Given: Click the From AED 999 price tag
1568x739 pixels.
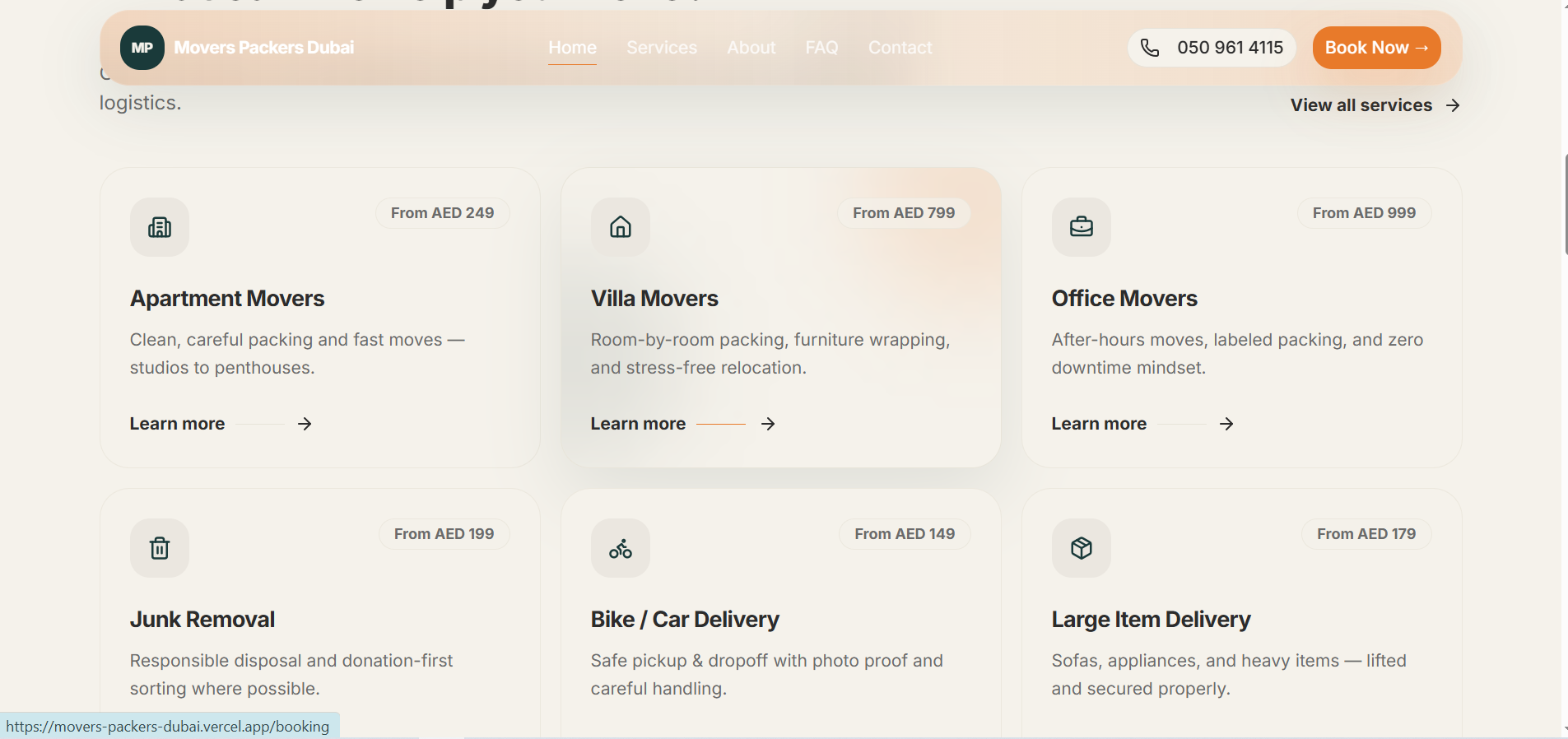Looking at the screenshot, I should (1364, 213).
